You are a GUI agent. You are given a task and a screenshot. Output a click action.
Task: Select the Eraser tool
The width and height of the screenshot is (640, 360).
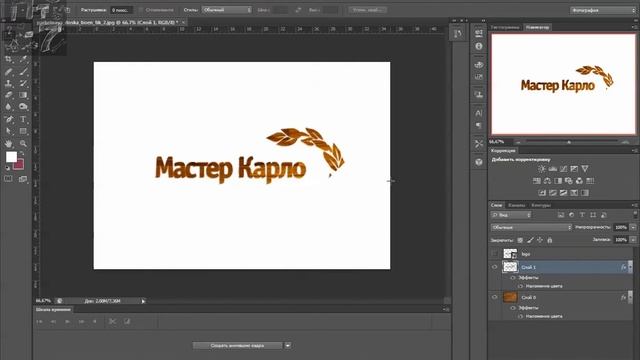pyautogui.click(x=8, y=95)
